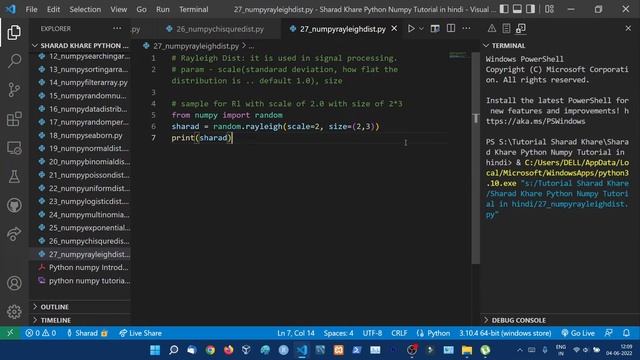Click Go Live server button

pos(578,333)
